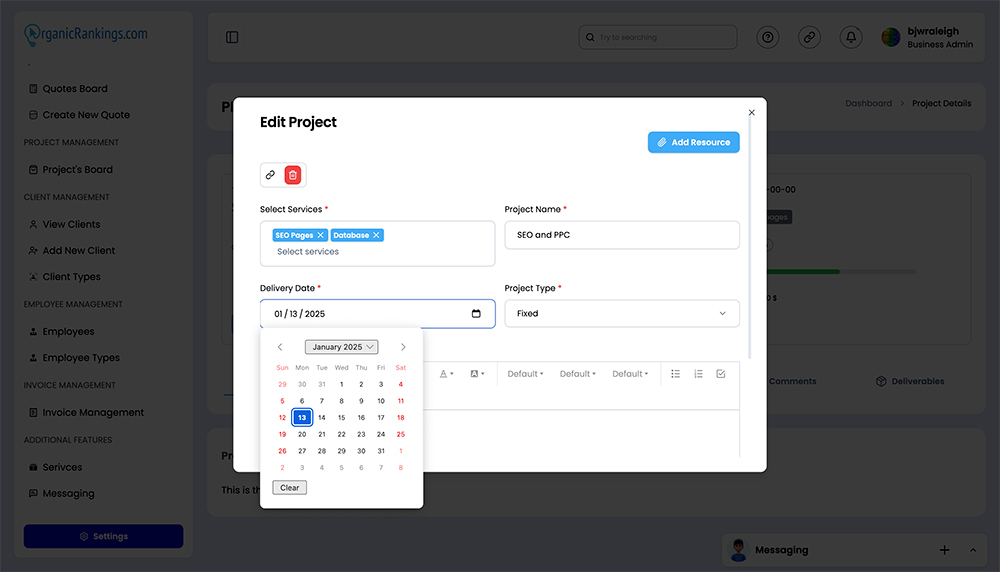Open the Project Type Fixed dropdown
This screenshot has width=1000, height=572.
pyautogui.click(x=622, y=314)
